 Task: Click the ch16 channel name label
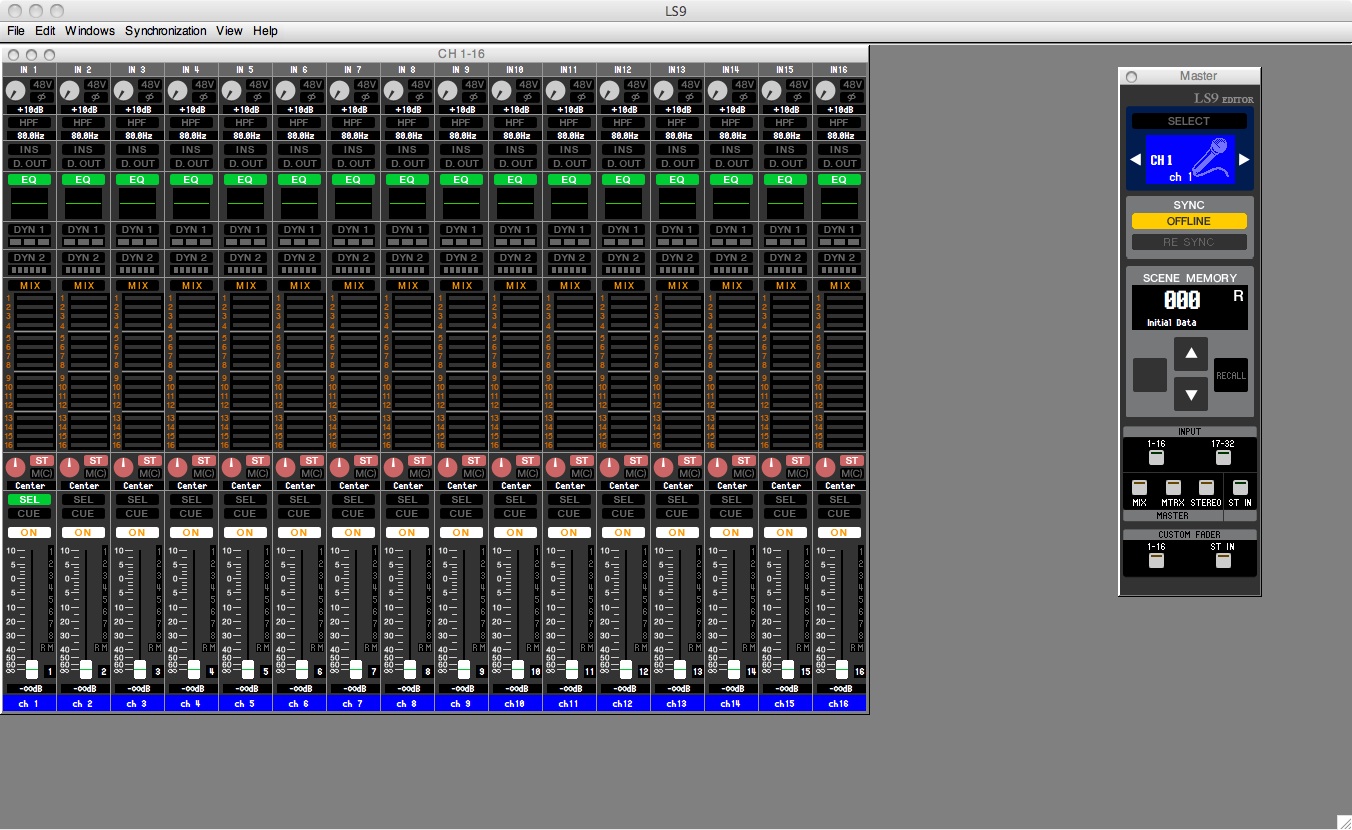pos(840,704)
